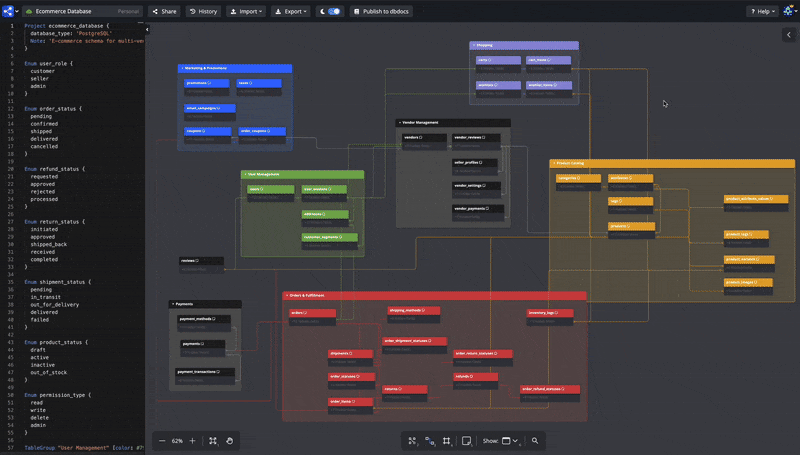Select the hand pan tool

(x=229, y=440)
